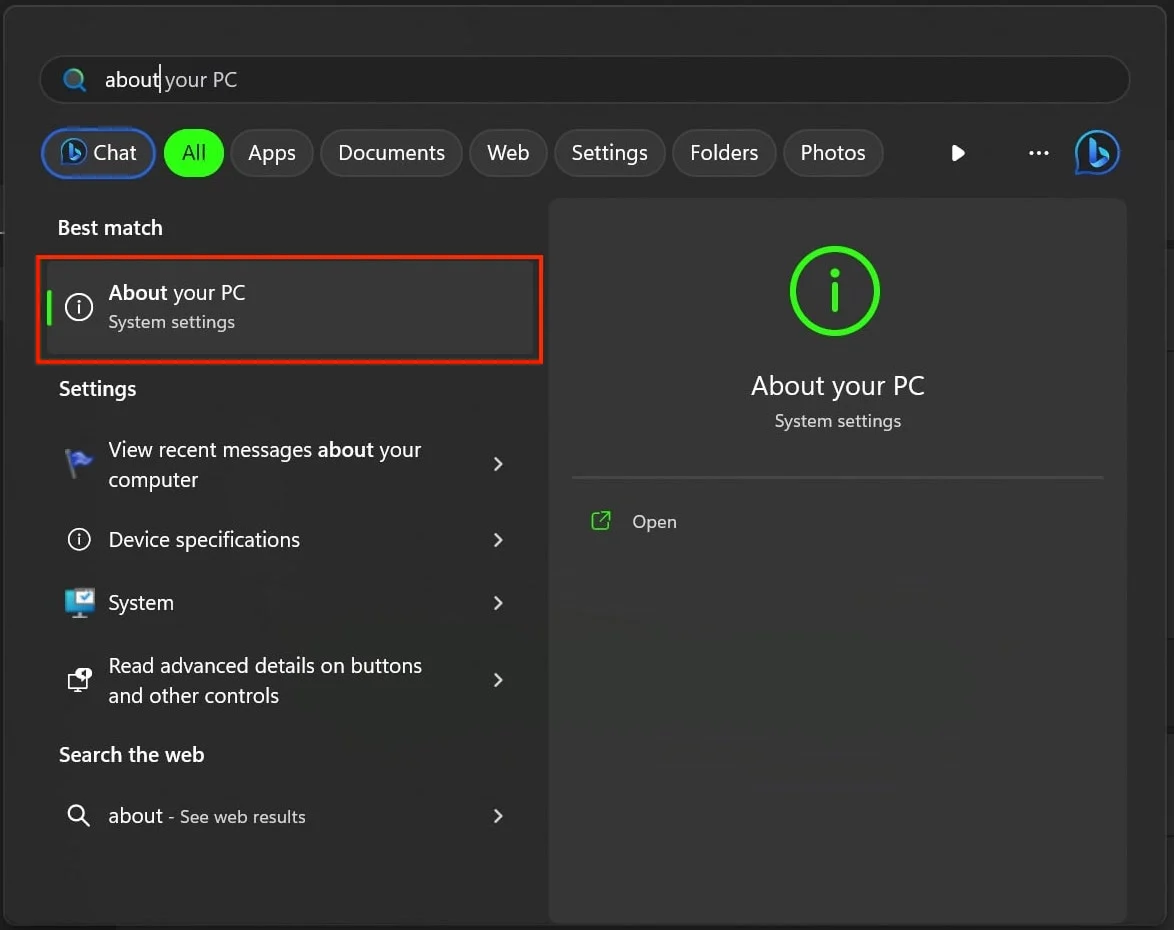Expand the about web results chevron

coord(498,816)
